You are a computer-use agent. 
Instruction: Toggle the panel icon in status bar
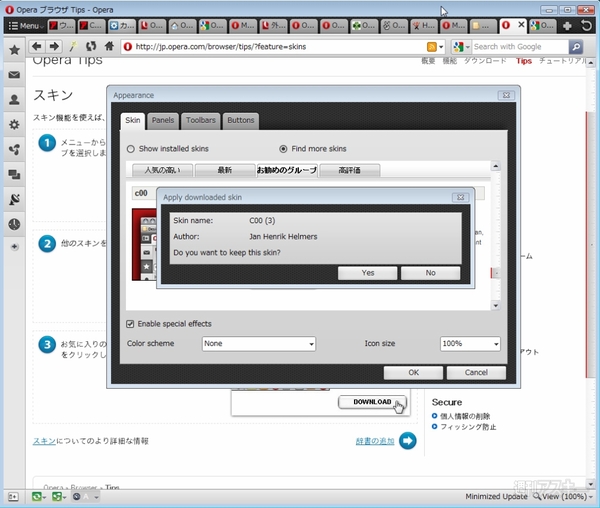click(13, 497)
